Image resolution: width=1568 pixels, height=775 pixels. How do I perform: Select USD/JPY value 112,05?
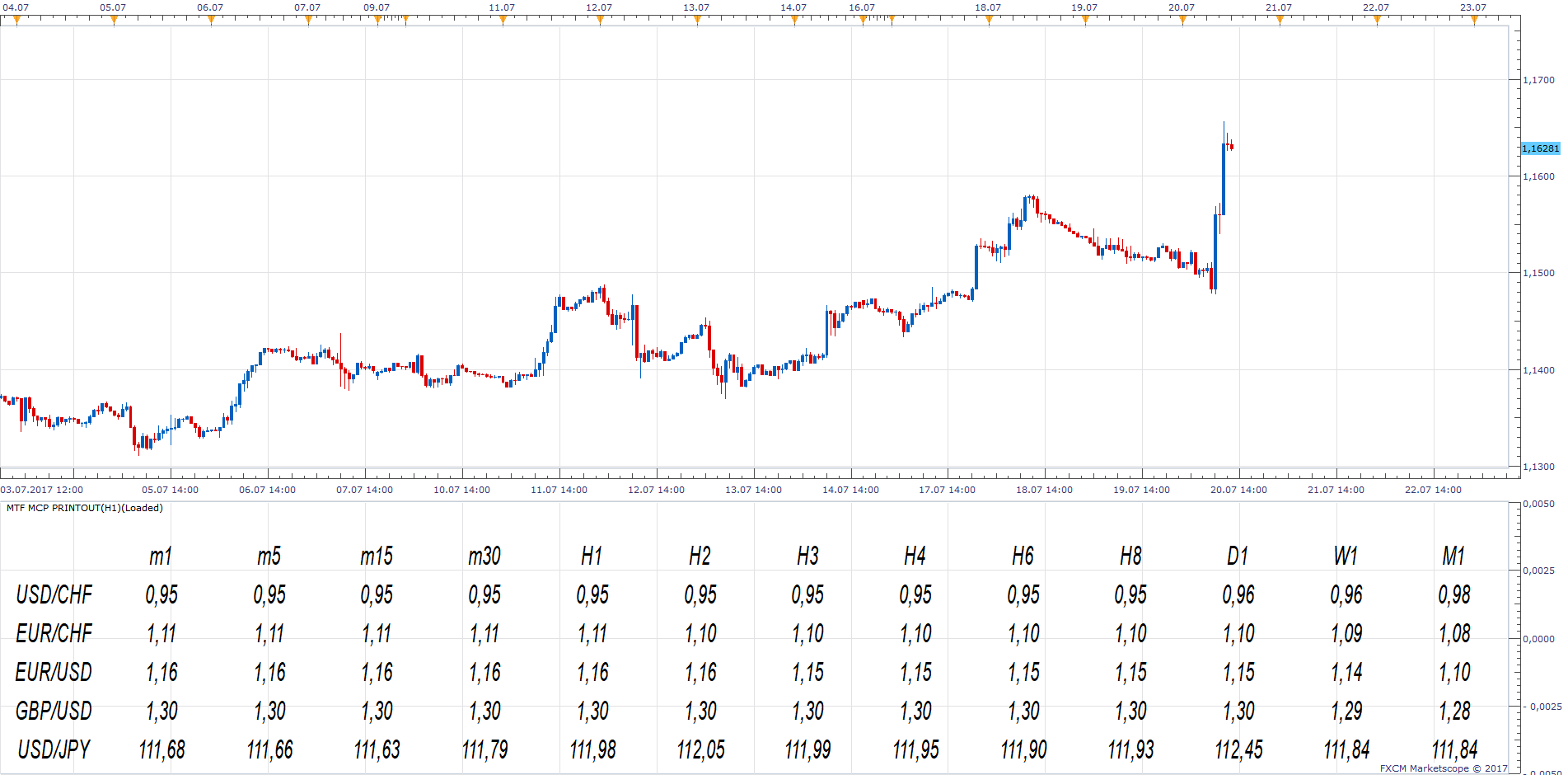700,750
